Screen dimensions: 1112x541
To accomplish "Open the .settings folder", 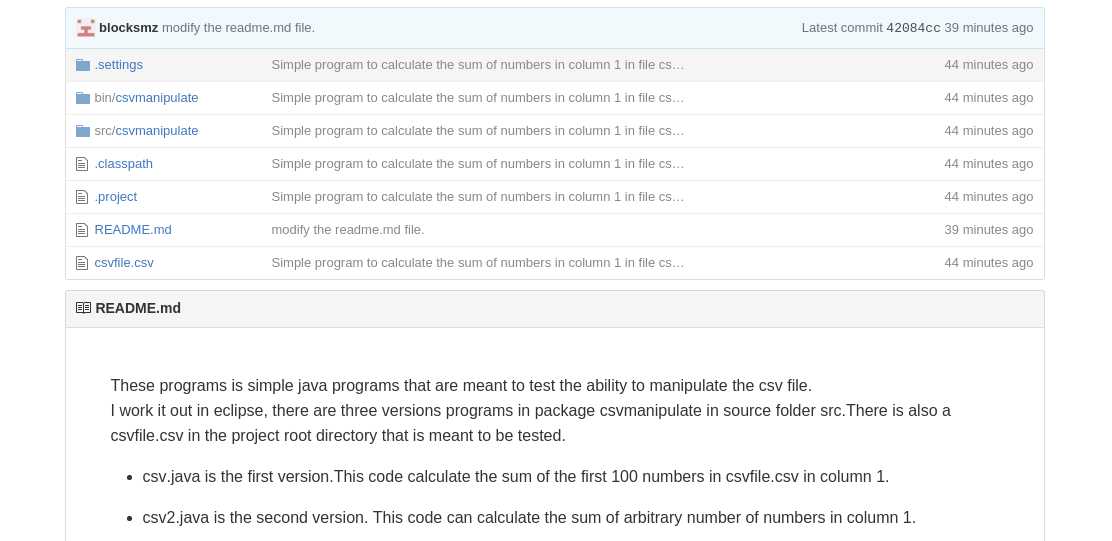I will tap(118, 65).
